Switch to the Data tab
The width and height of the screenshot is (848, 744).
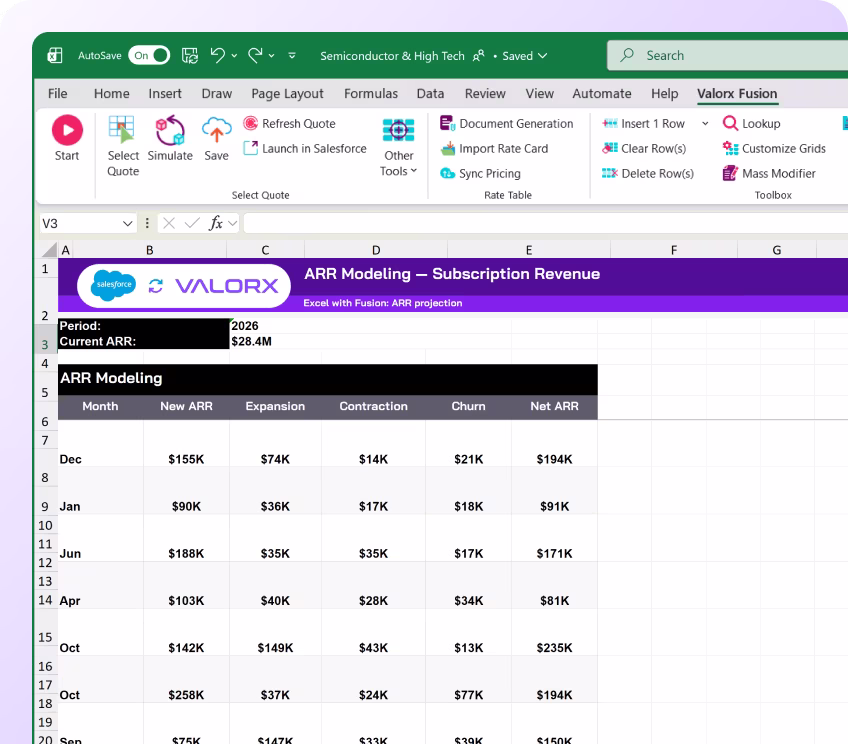point(430,94)
